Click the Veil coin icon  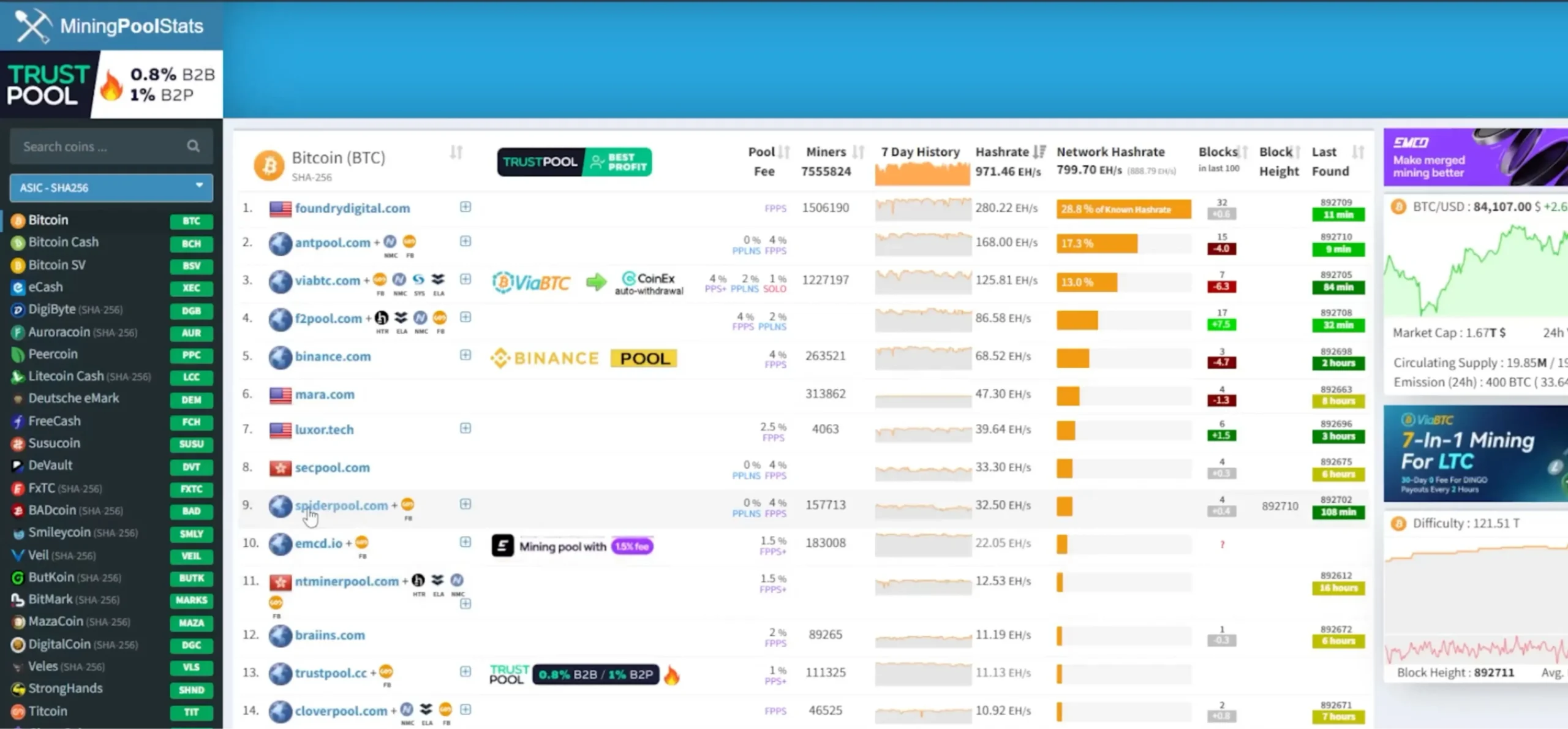(18, 555)
